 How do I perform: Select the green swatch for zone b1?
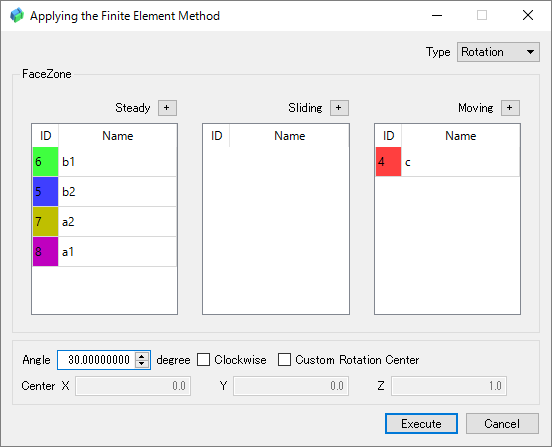point(45,162)
